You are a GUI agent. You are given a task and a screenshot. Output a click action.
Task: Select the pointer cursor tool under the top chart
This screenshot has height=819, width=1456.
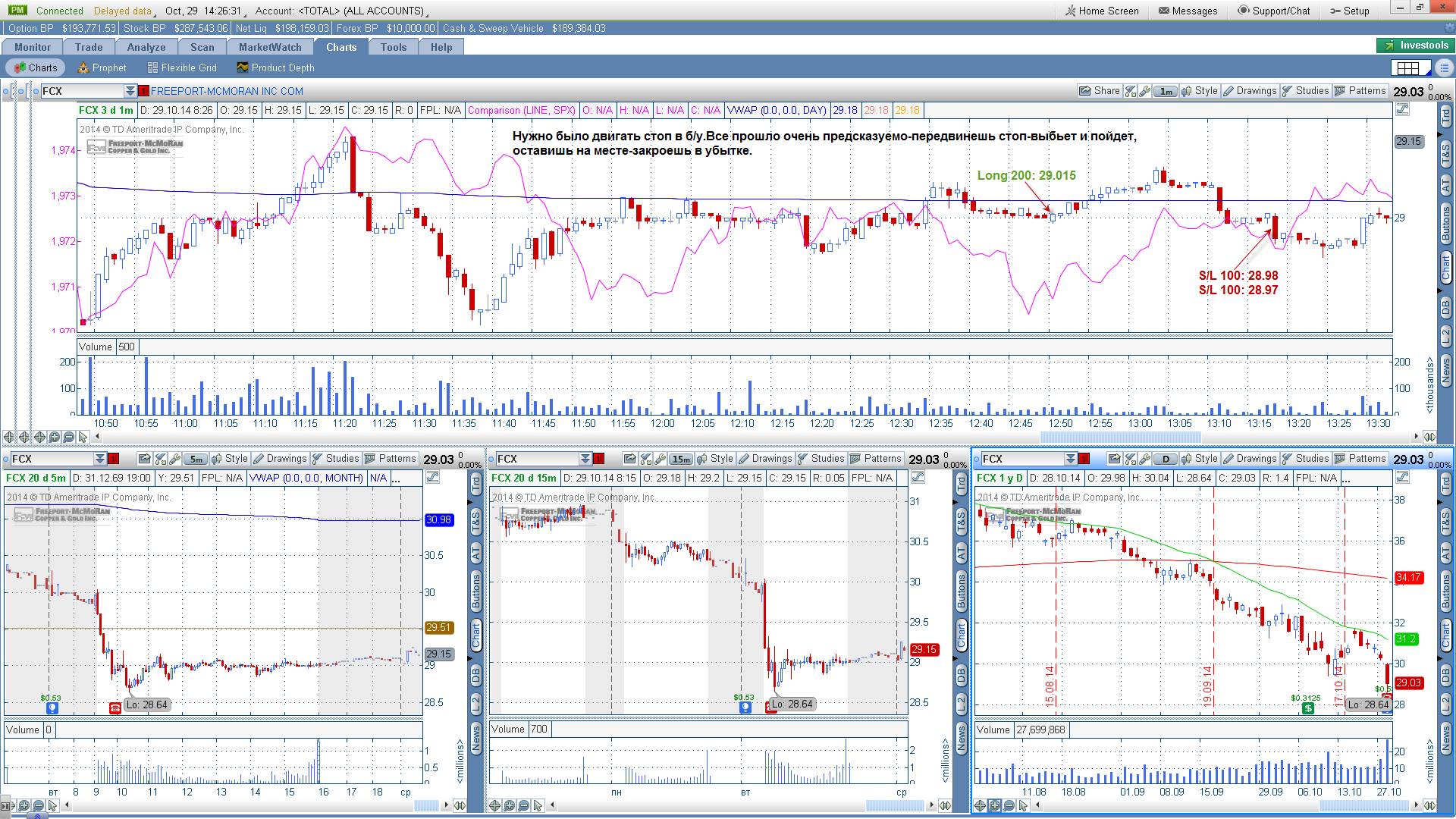click(x=83, y=438)
